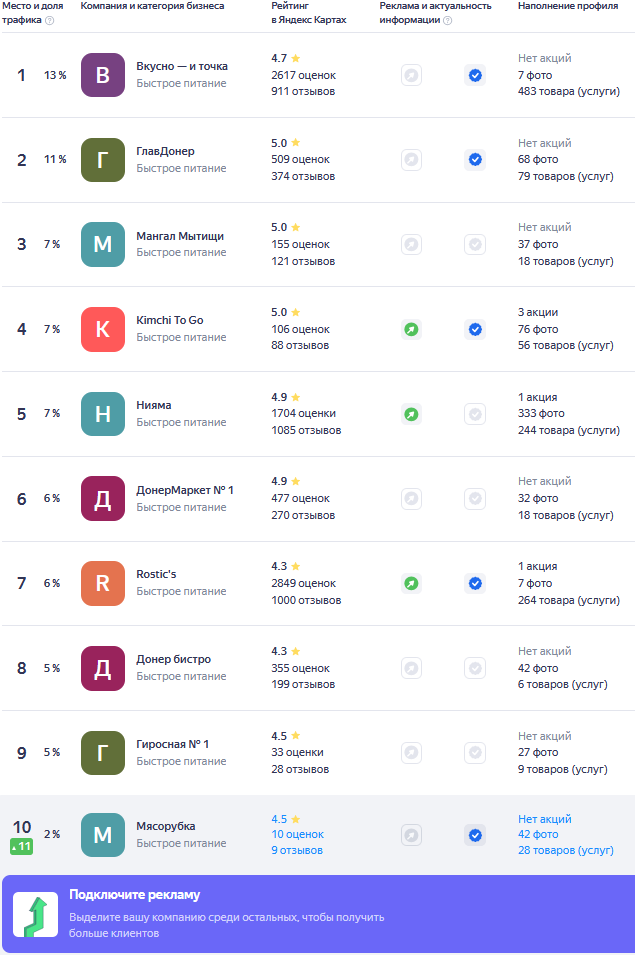Image resolution: width=635 pixels, height=955 pixels.
Task: Click verified checkmark for Мясорубка
Action: tap(475, 835)
